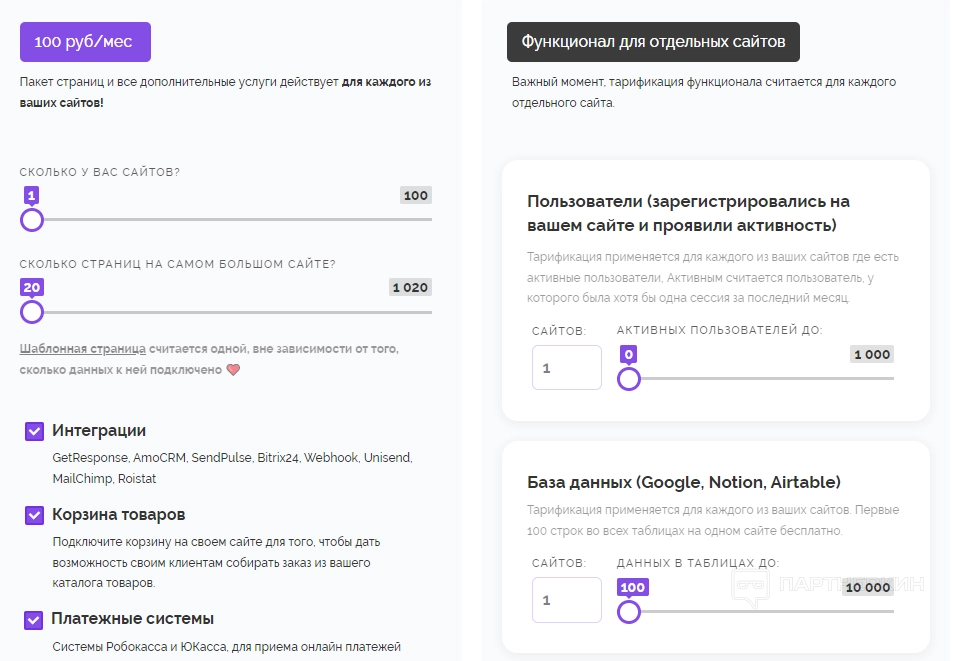Click the sites input in Пользователи card
The height and width of the screenshot is (661, 975).
[566, 368]
